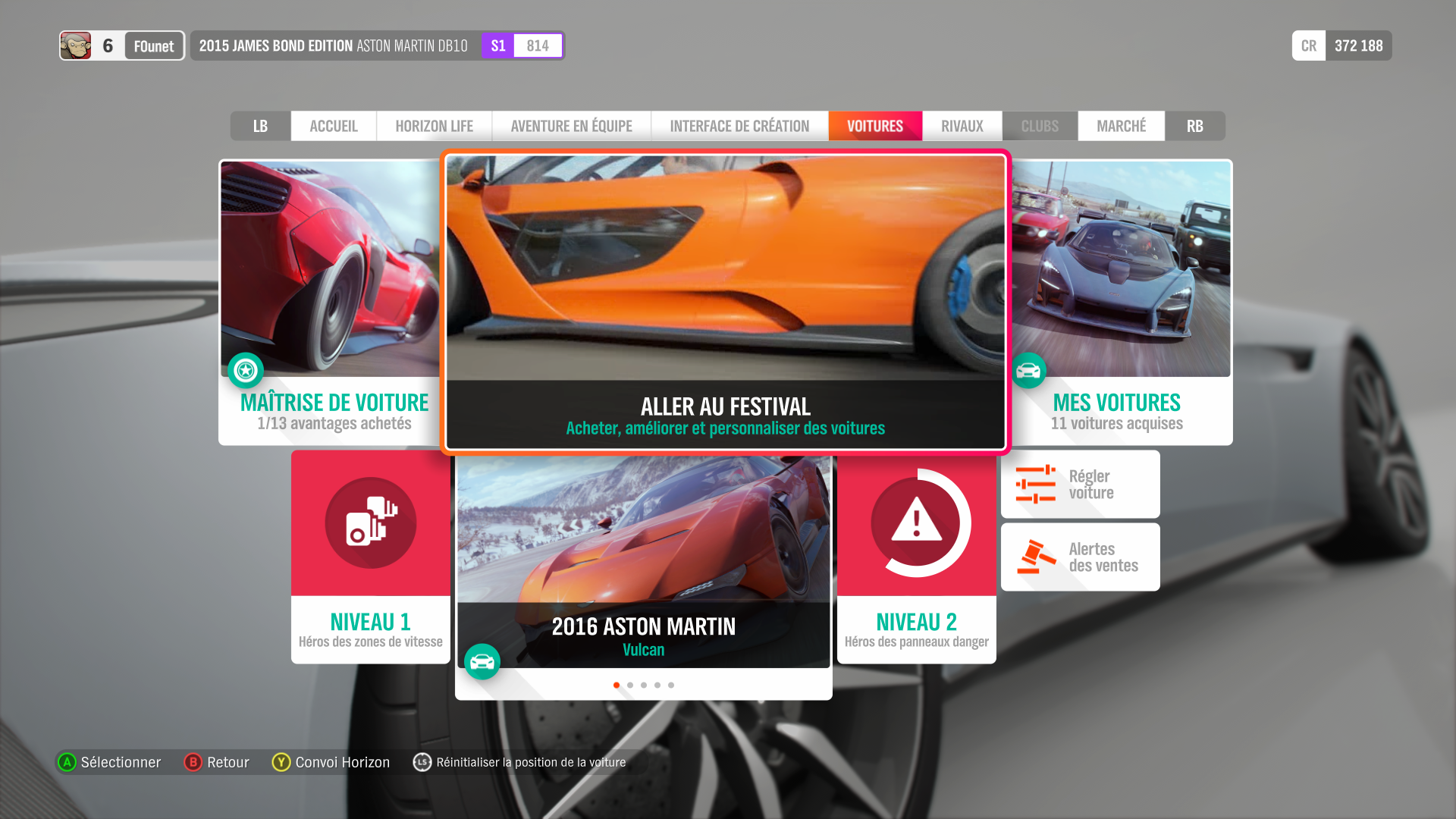Switch to the ACCUEIL tab
Screen dimensions: 1456x819
(334, 126)
